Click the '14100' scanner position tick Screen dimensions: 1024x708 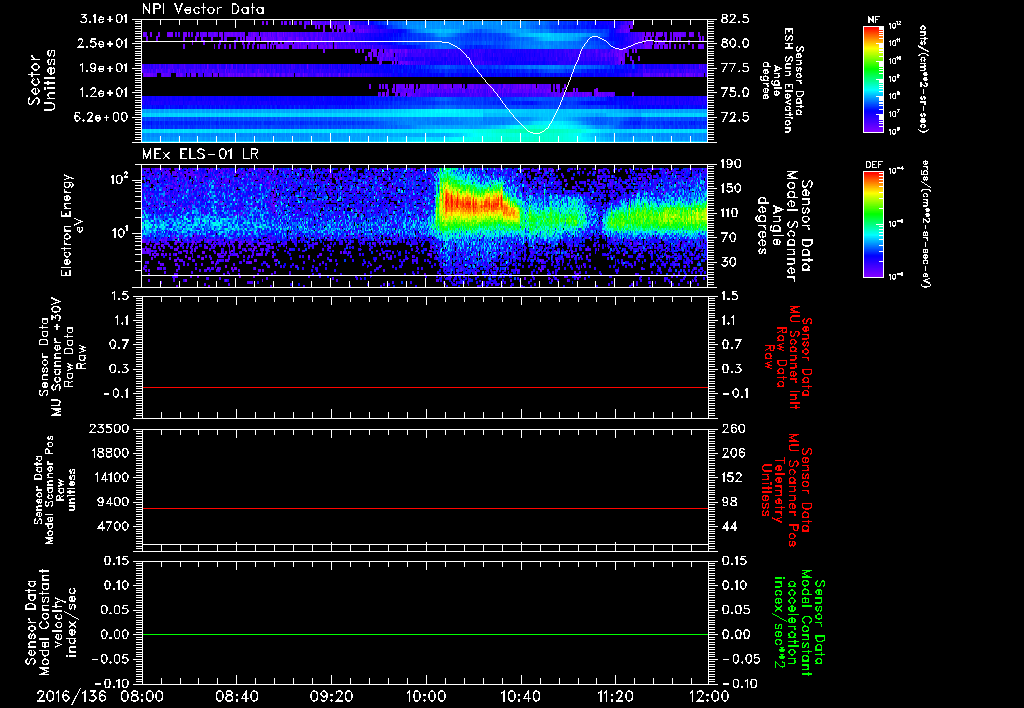tap(109, 477)
